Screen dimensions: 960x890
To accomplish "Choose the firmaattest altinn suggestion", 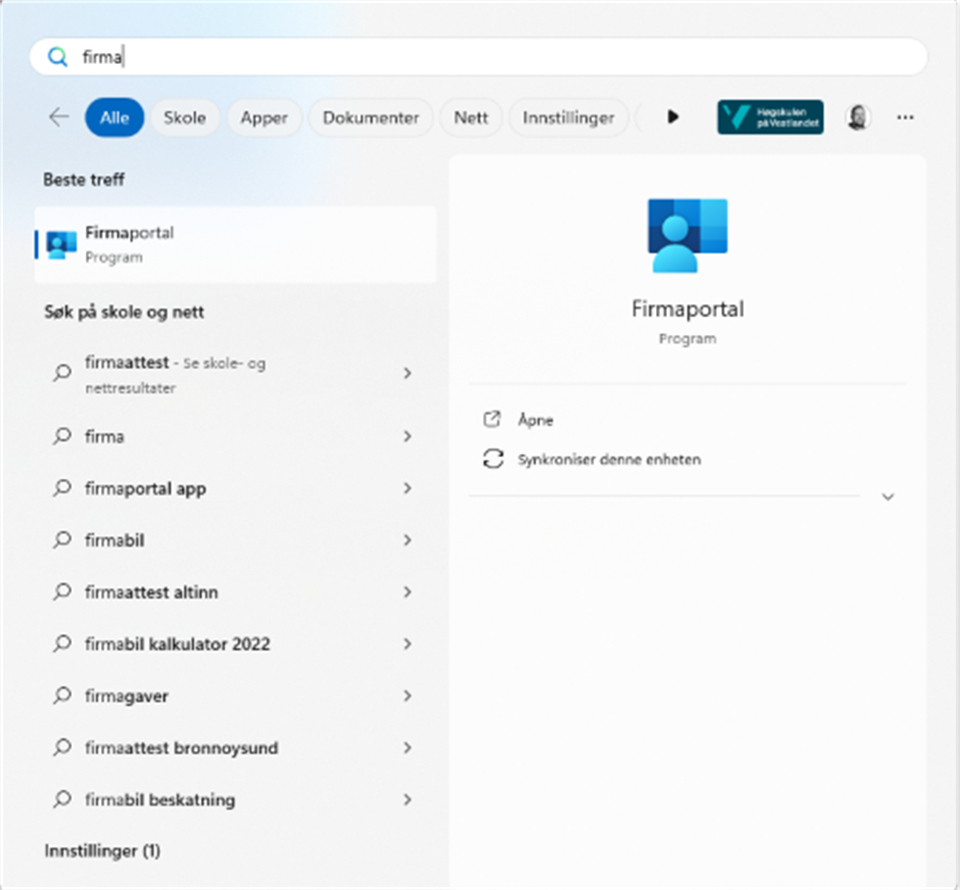I will tap(151, 592).
